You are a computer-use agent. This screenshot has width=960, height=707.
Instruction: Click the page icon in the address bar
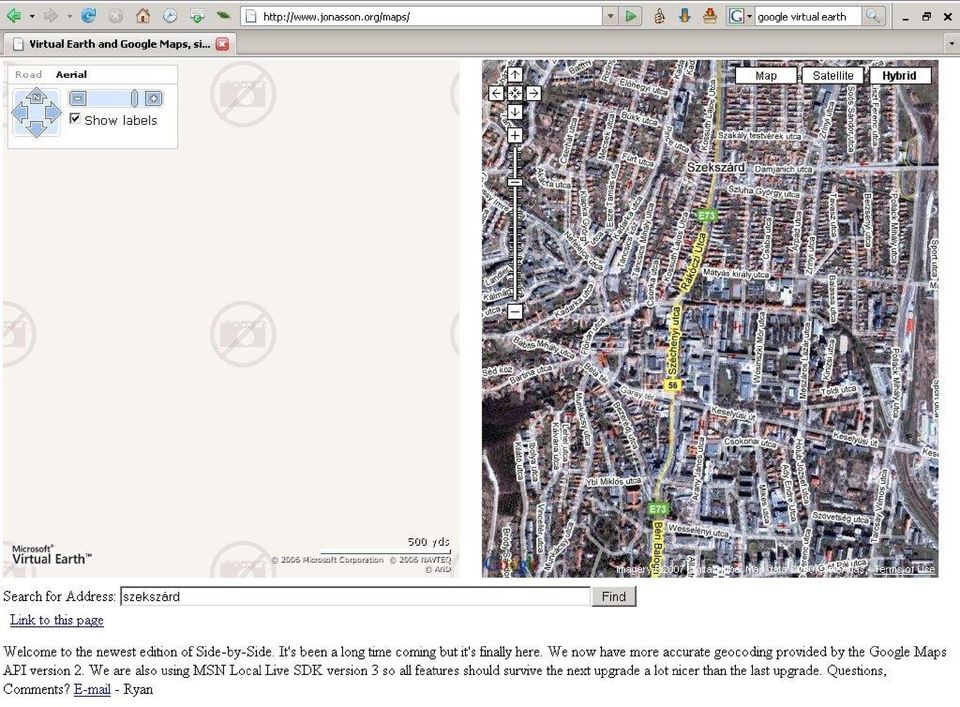pyautogui.click(x=250, y=17)
